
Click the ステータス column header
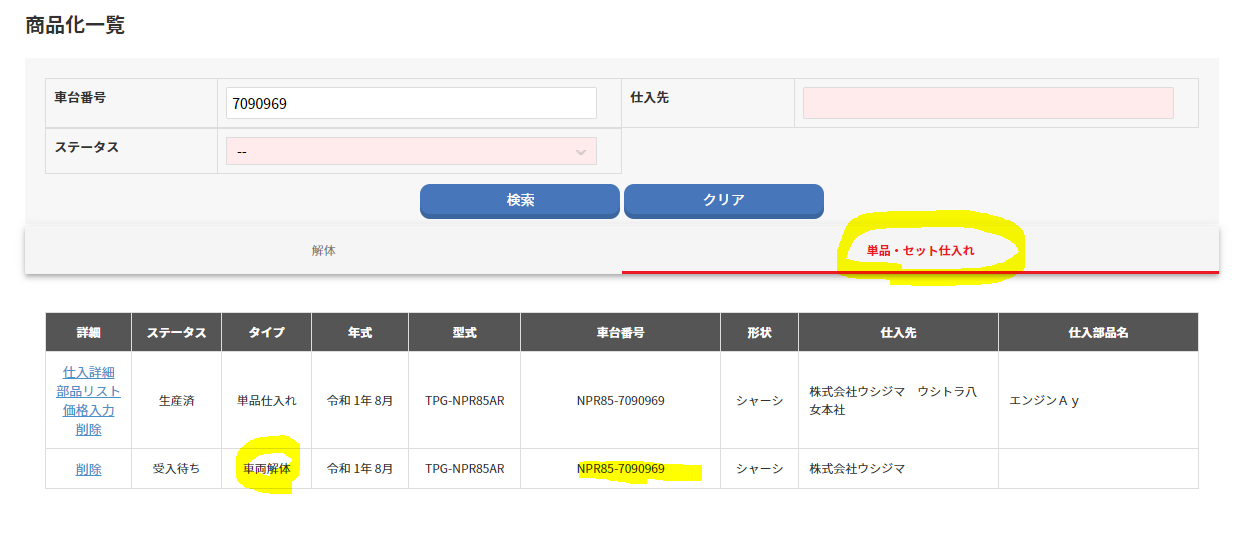(176, 332)
